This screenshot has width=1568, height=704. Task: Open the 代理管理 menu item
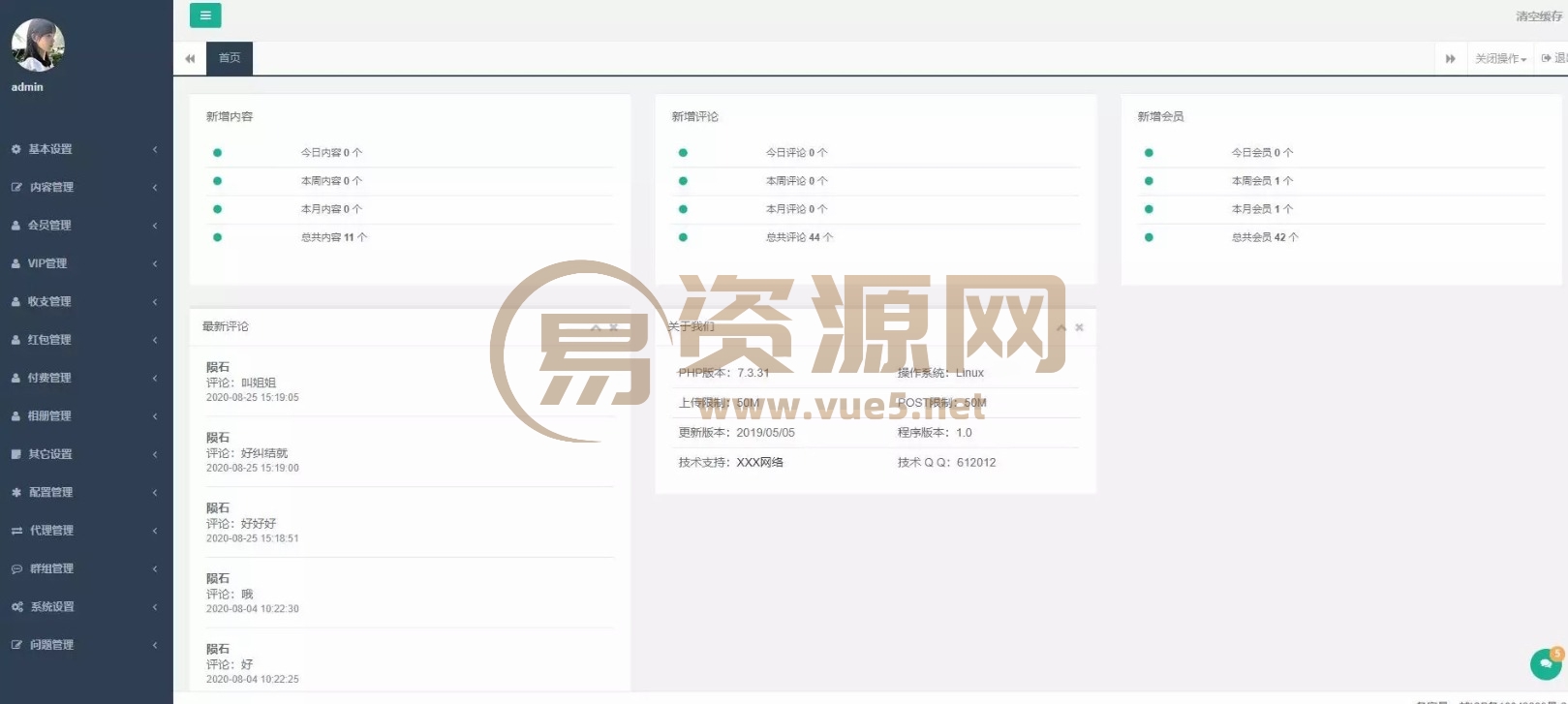(x=86, y=531)
